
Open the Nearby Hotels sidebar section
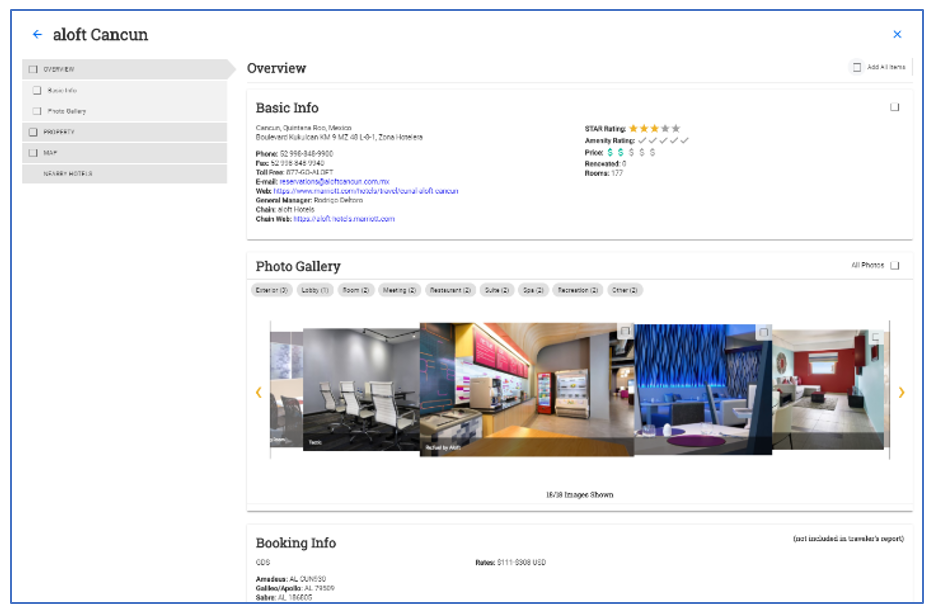coord(68,174)
